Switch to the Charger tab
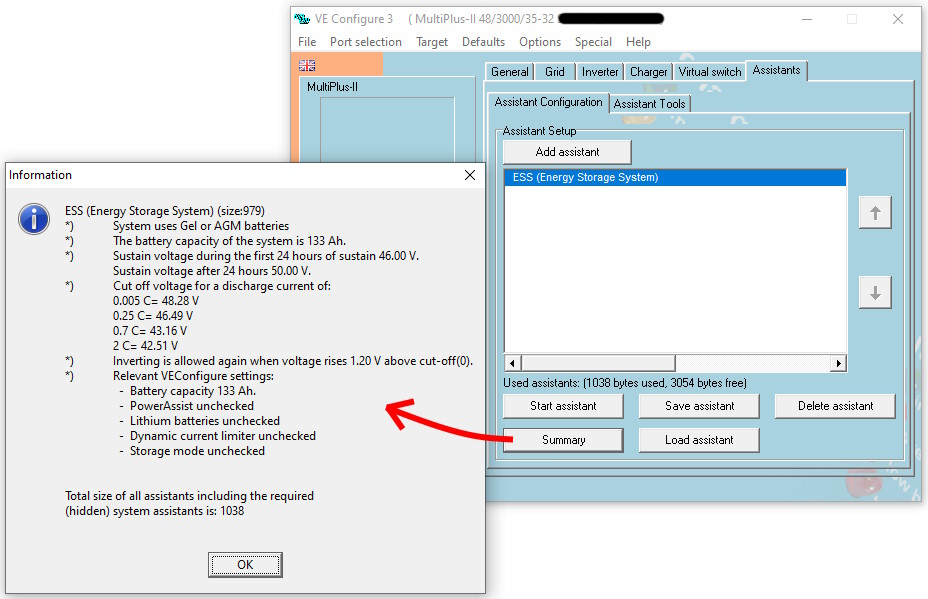Image resolution: width=928 pixels, height=599 pixels. [x=649, y=72]
